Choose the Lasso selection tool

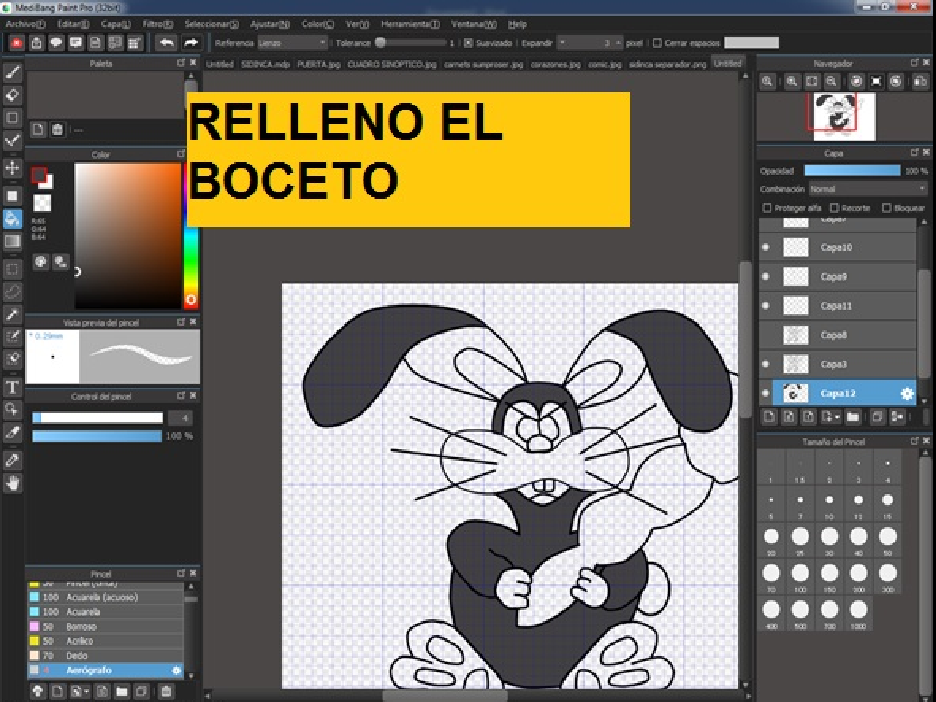(13, 292)
